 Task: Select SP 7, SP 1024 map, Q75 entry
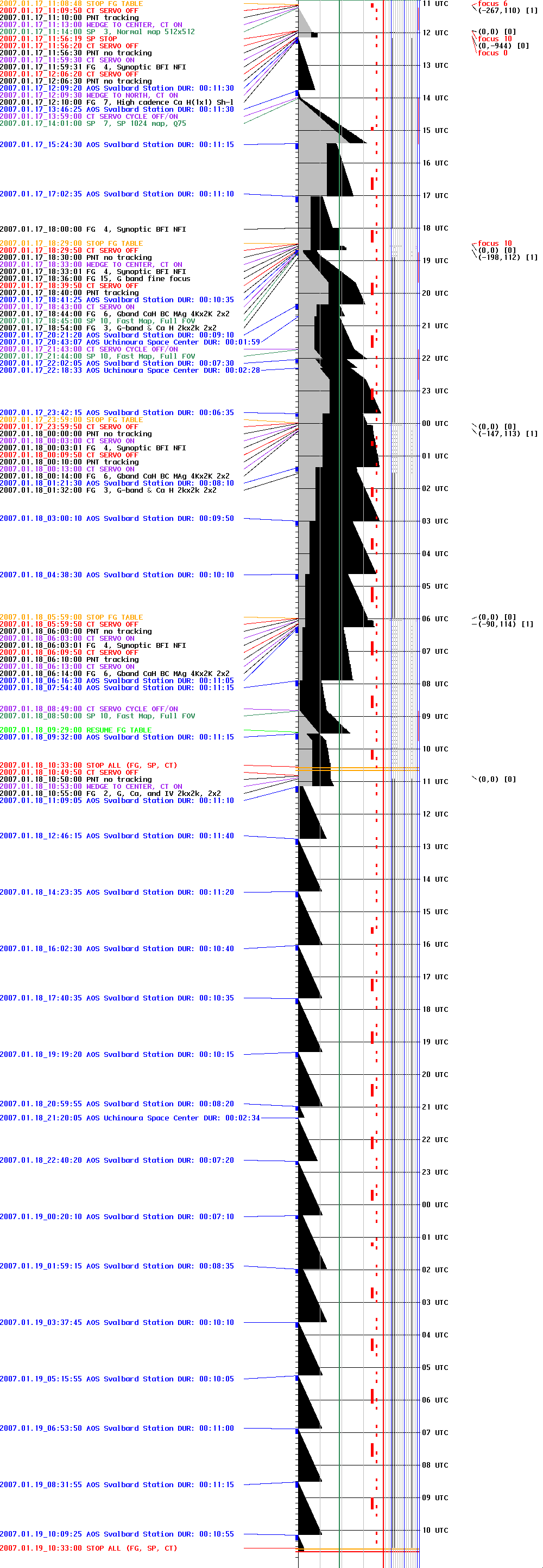(93, 124)
